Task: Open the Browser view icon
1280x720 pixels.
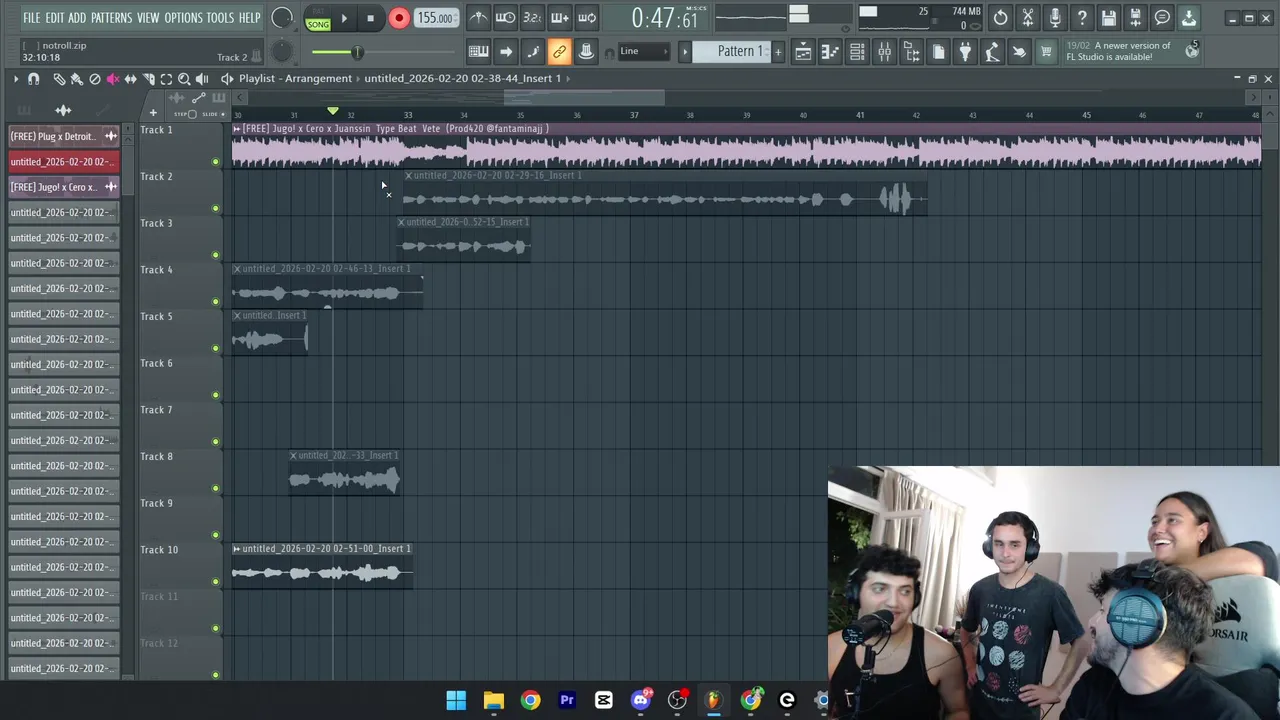Action: [x=911, y=52]
